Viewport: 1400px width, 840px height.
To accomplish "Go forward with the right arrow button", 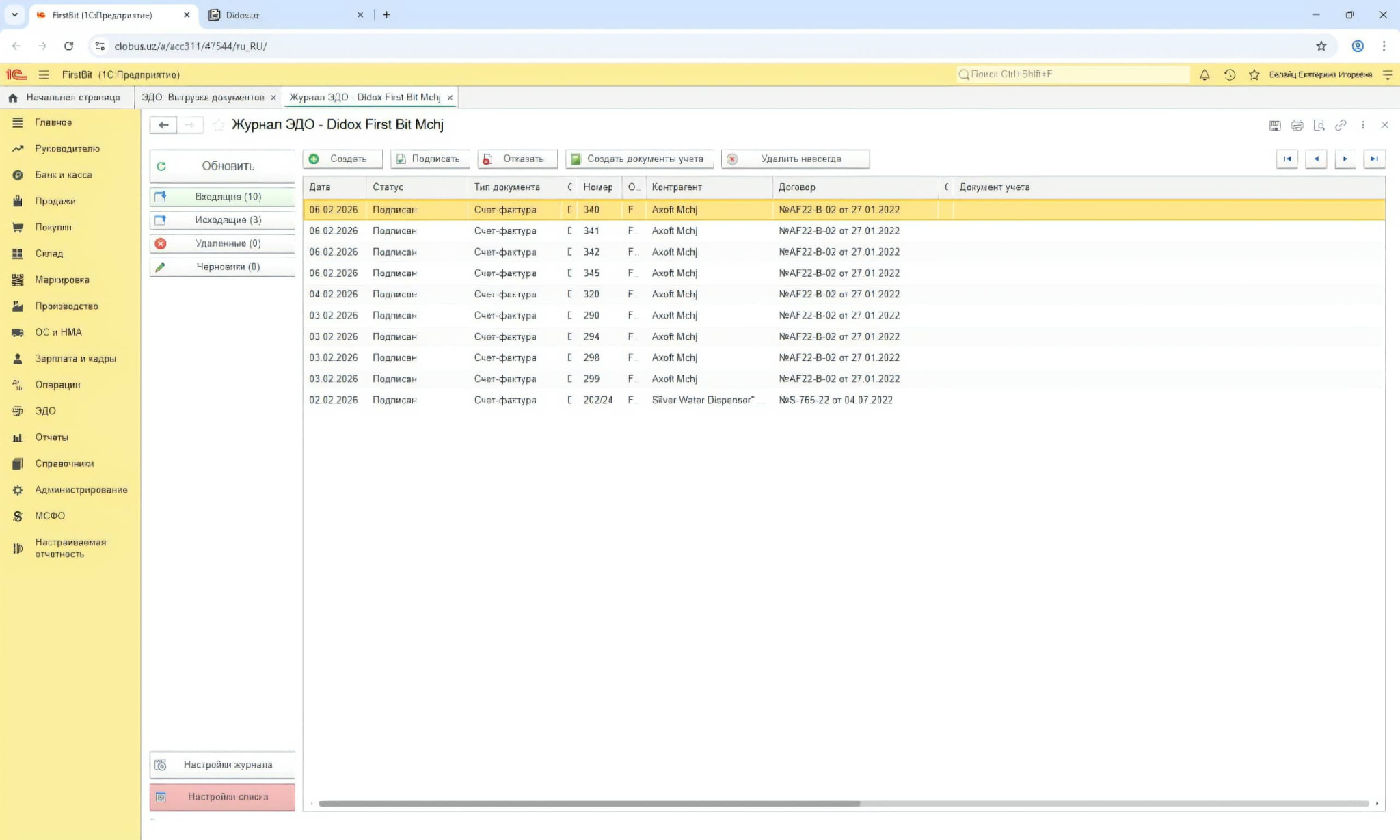I will (x=190, y=125).
